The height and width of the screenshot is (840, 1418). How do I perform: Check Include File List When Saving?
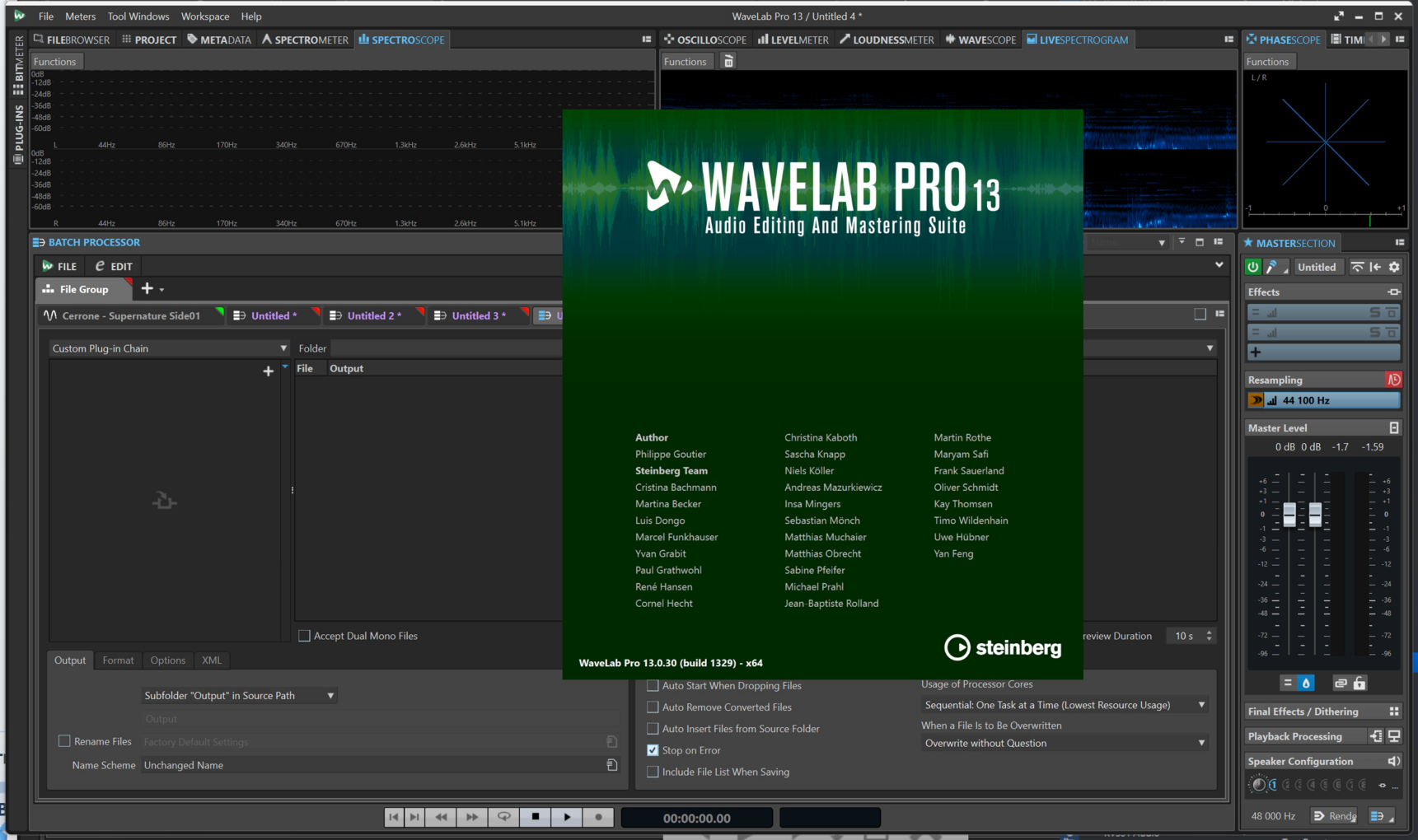(x=653, y=772)
